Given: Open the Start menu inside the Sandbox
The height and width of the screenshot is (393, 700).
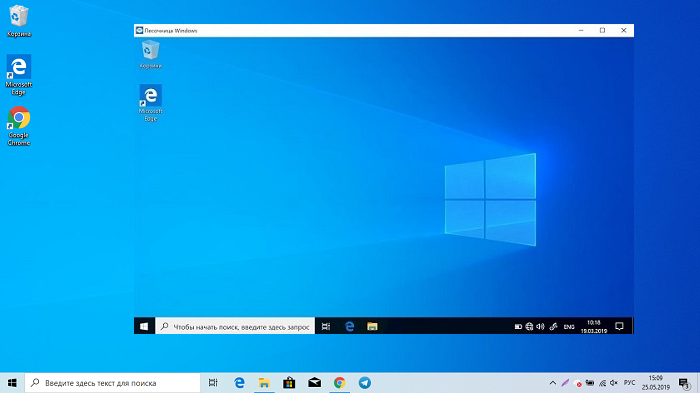Looking at the screenshot, I should [x=144, y=326].
